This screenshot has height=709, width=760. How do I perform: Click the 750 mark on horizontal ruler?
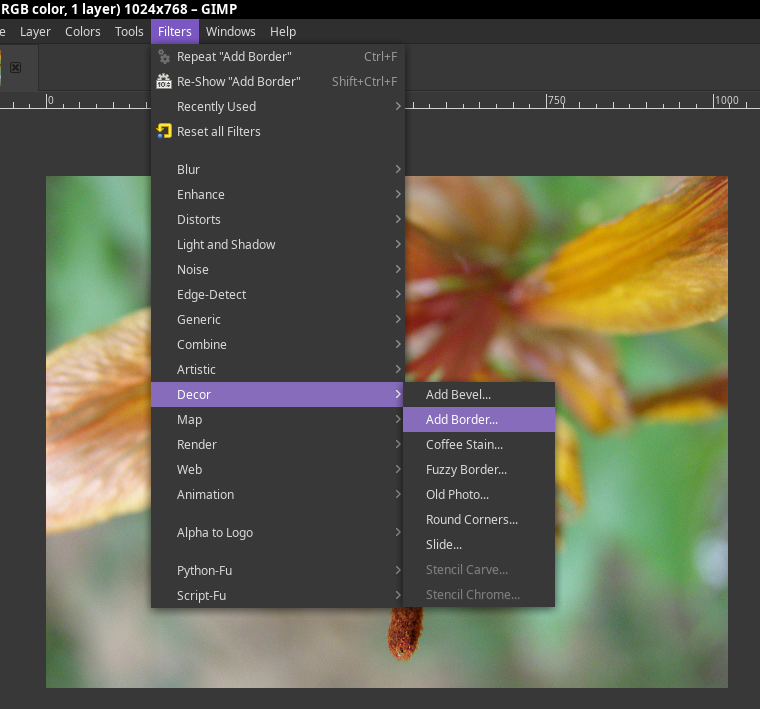(x=556, y=100)
